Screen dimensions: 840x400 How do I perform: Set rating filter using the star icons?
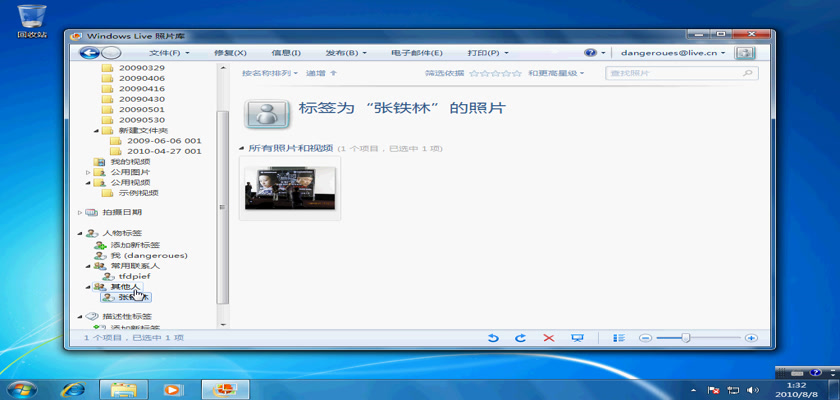coord(495,73)
